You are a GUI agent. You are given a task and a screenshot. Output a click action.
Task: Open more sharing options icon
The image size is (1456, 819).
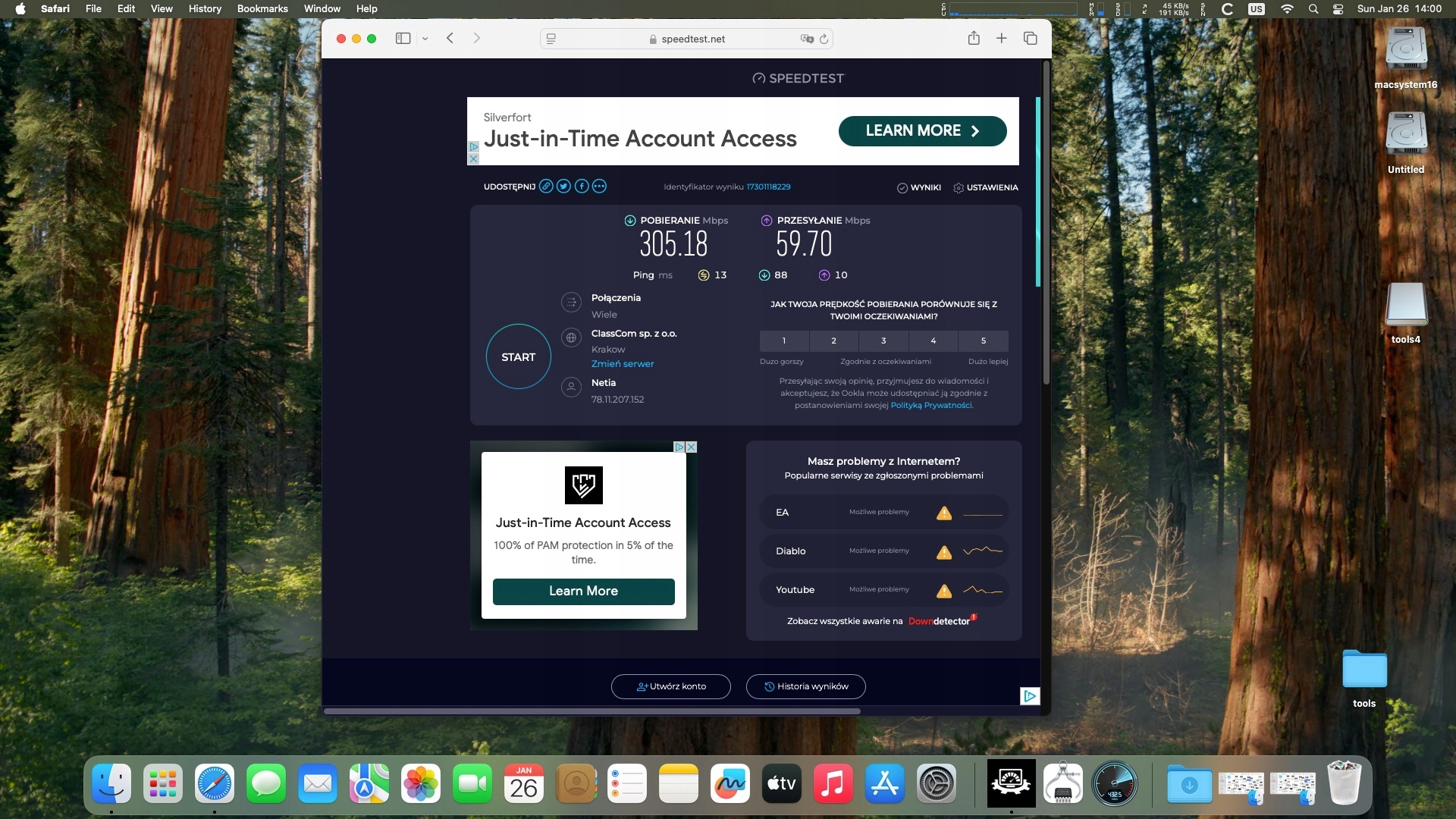tap(599, 187)
